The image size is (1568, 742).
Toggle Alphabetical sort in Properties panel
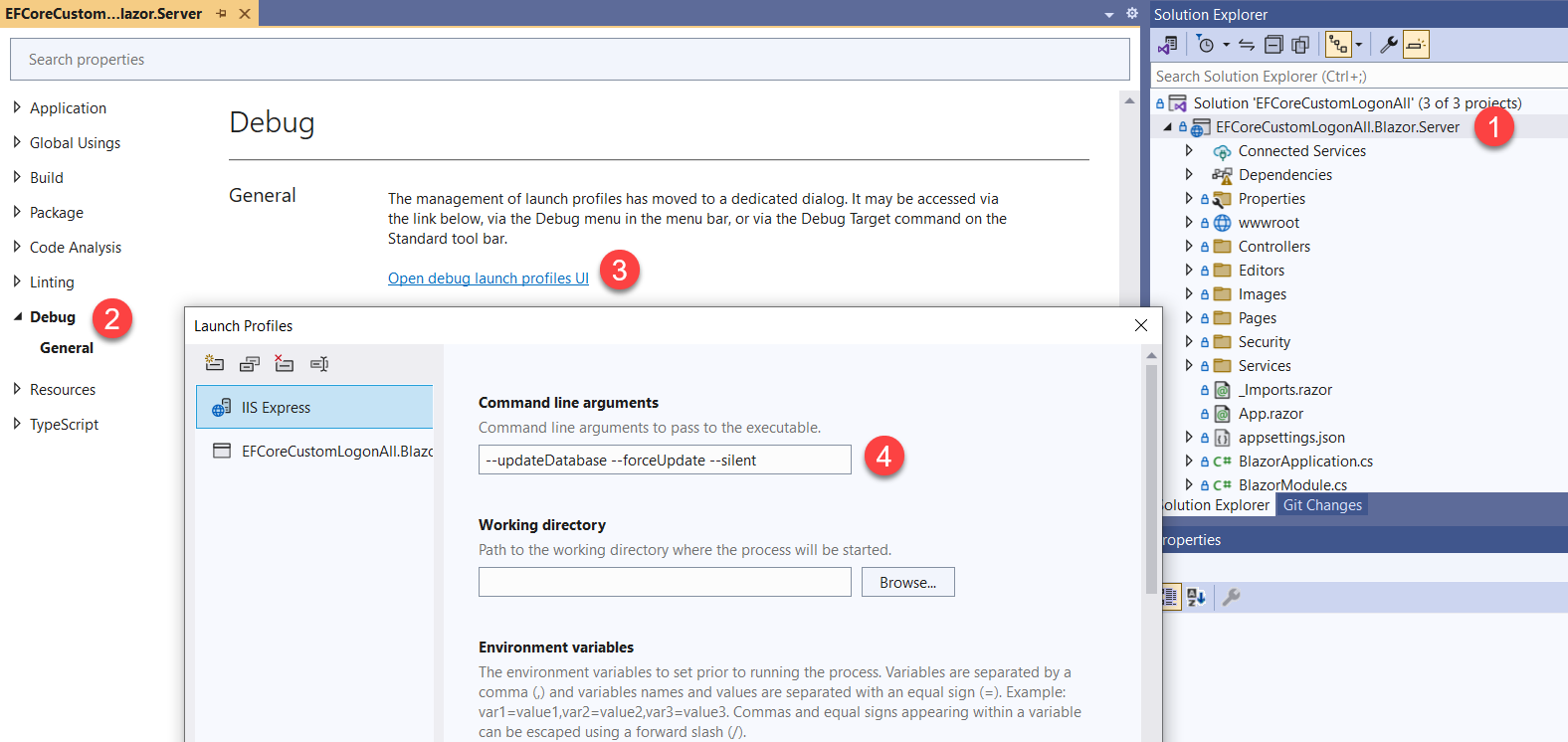click(1196, 597)
